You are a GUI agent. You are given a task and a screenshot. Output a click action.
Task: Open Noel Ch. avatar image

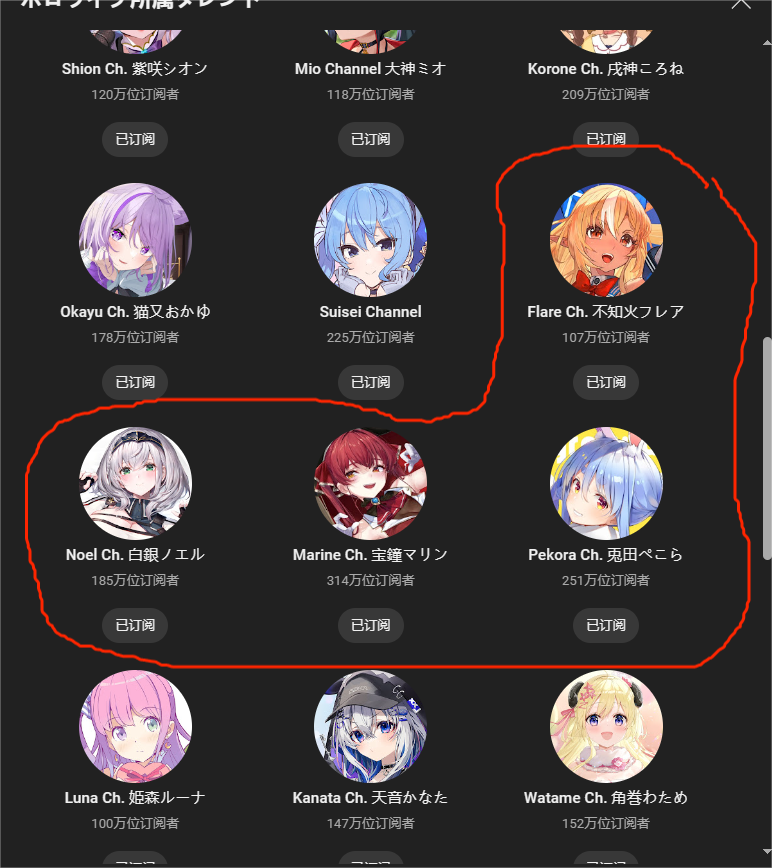point(136,483)
